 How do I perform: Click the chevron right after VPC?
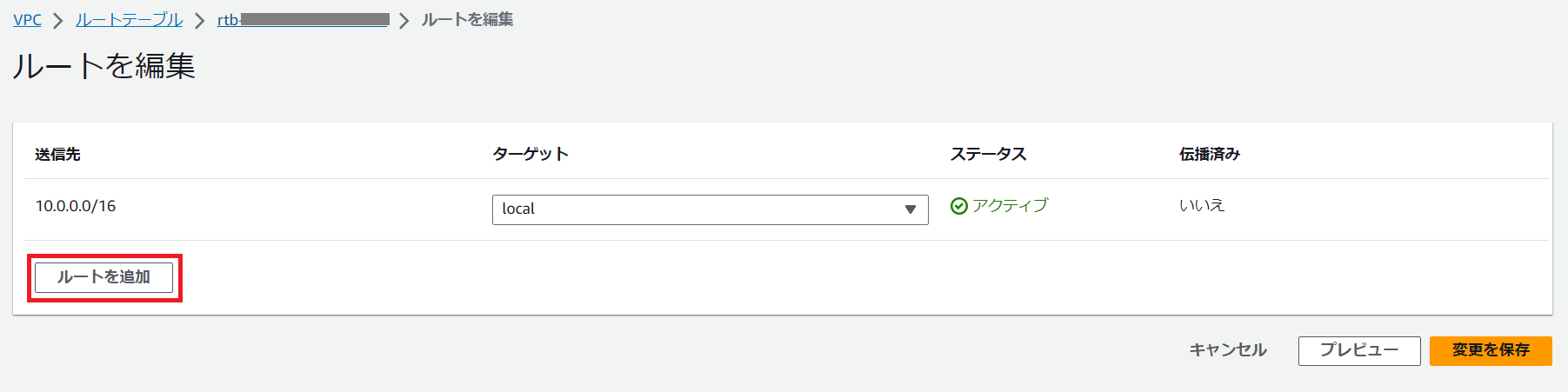[58, 21]
